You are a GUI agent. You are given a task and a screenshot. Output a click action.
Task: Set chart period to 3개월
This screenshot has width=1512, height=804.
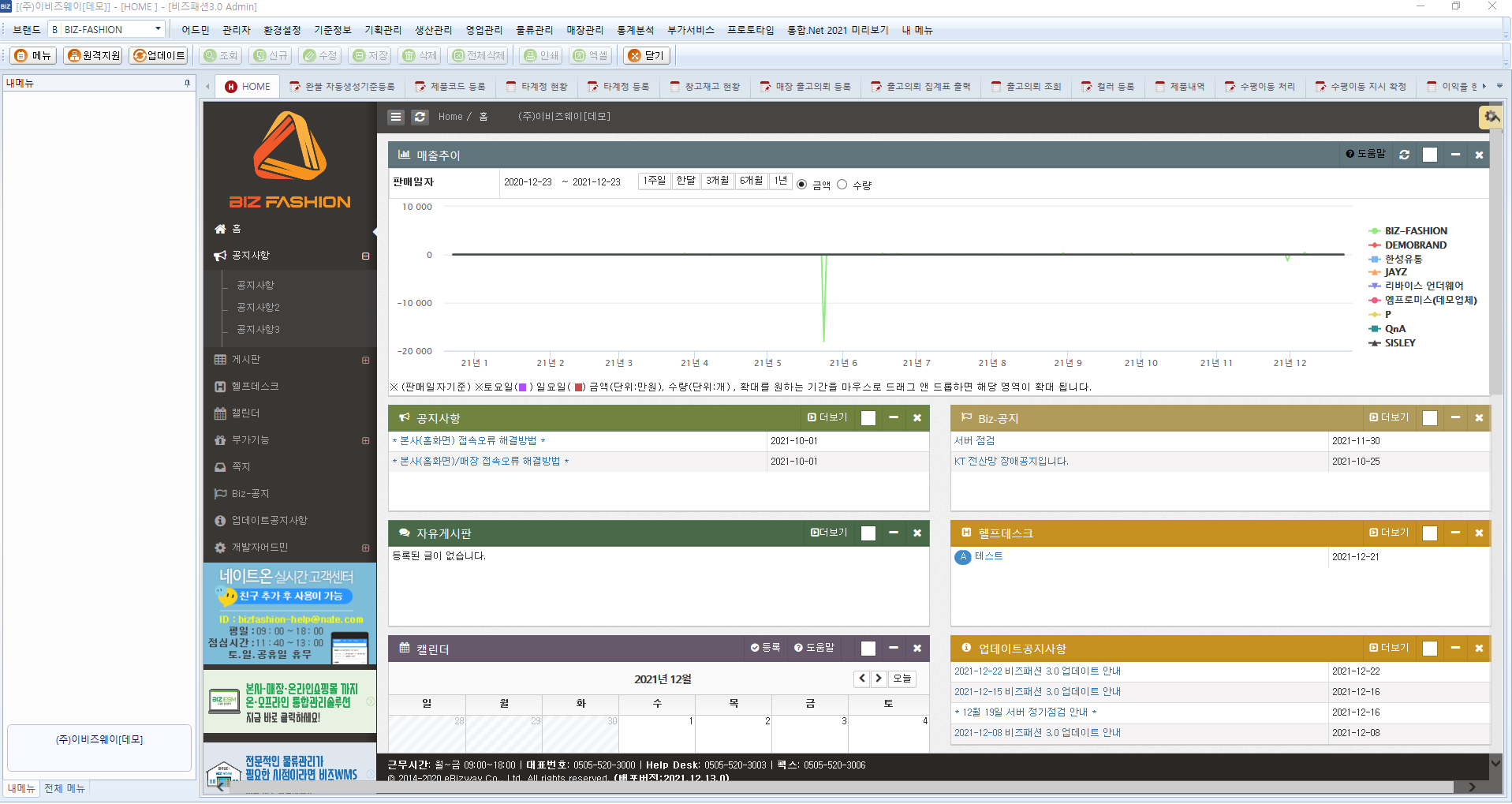(717, 181)
